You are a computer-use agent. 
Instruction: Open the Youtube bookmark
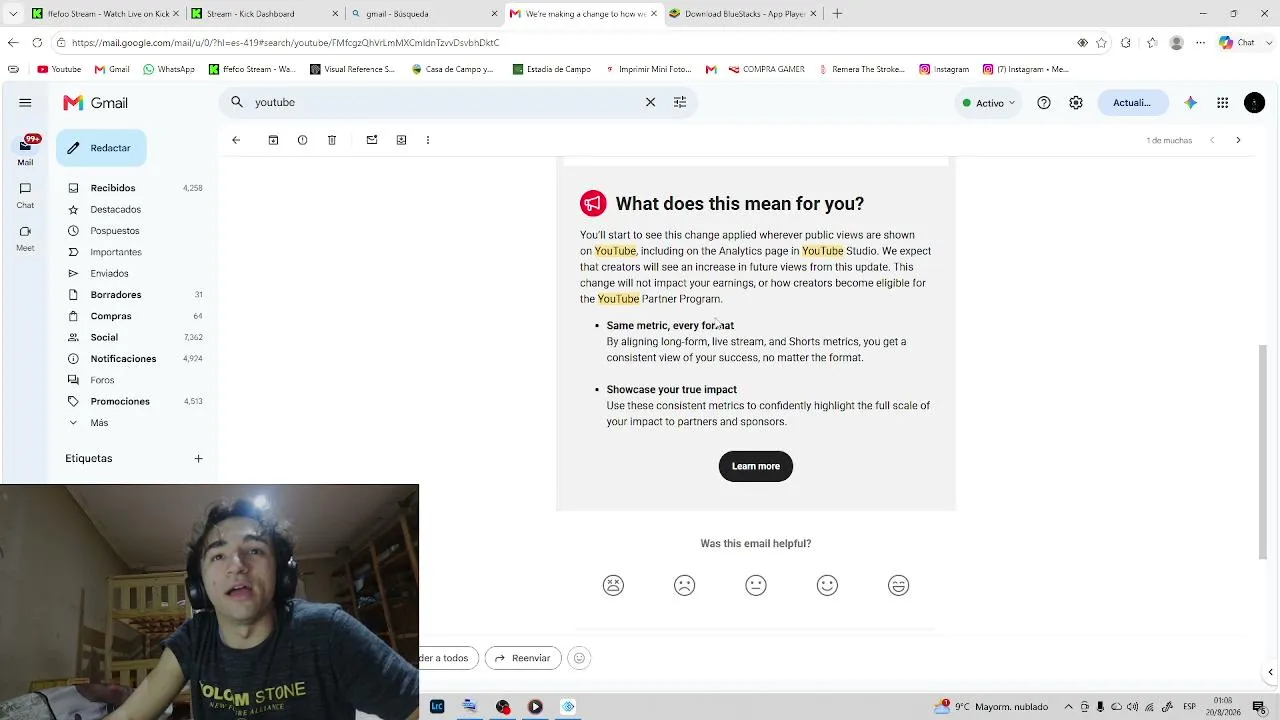click(59, 69)
